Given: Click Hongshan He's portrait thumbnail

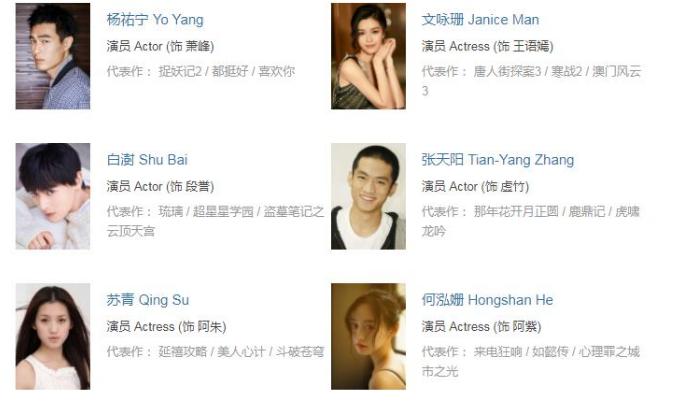Looking at the screenshot, I should point(368,337).
